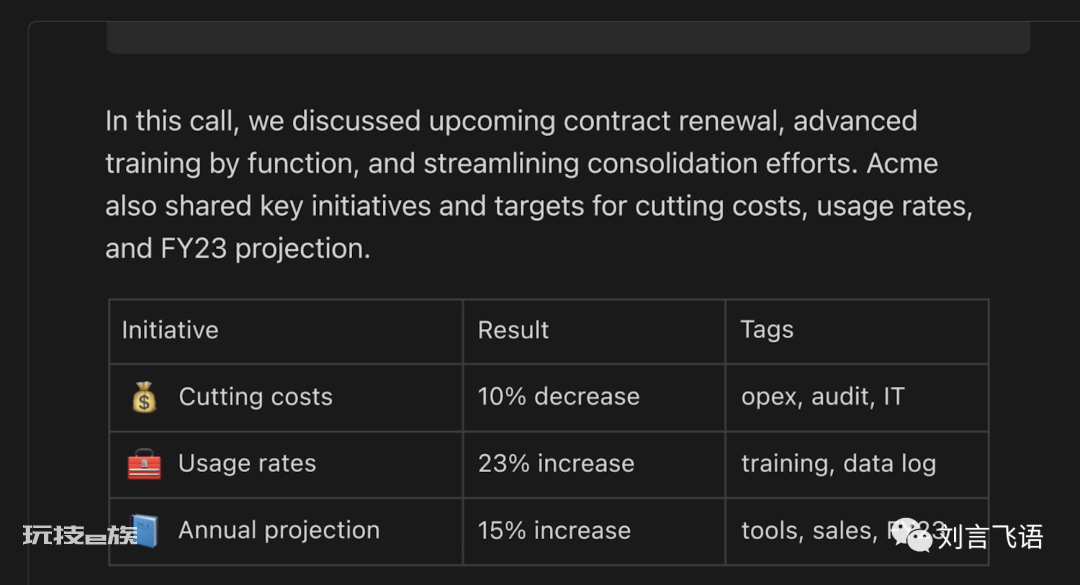Image resolution: width=1080 pixels, height=585 pixels.
Task: Click the tools, sales tags cell
Action: click(857, 531)
